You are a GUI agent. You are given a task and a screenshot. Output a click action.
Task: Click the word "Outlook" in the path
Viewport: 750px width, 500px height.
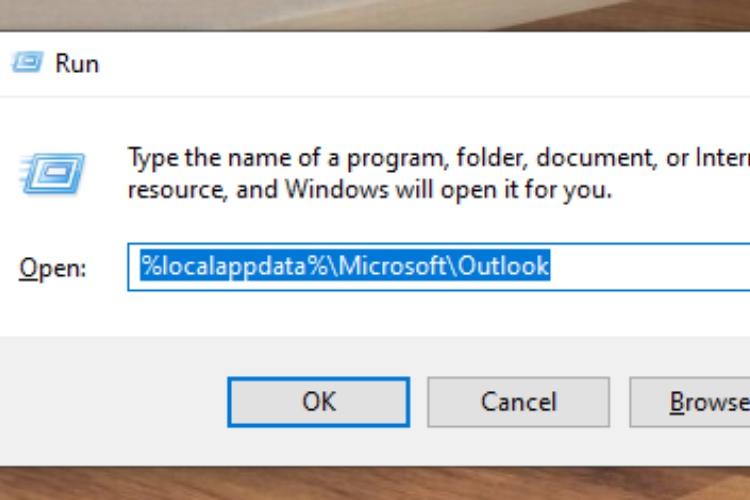point(503,266)
